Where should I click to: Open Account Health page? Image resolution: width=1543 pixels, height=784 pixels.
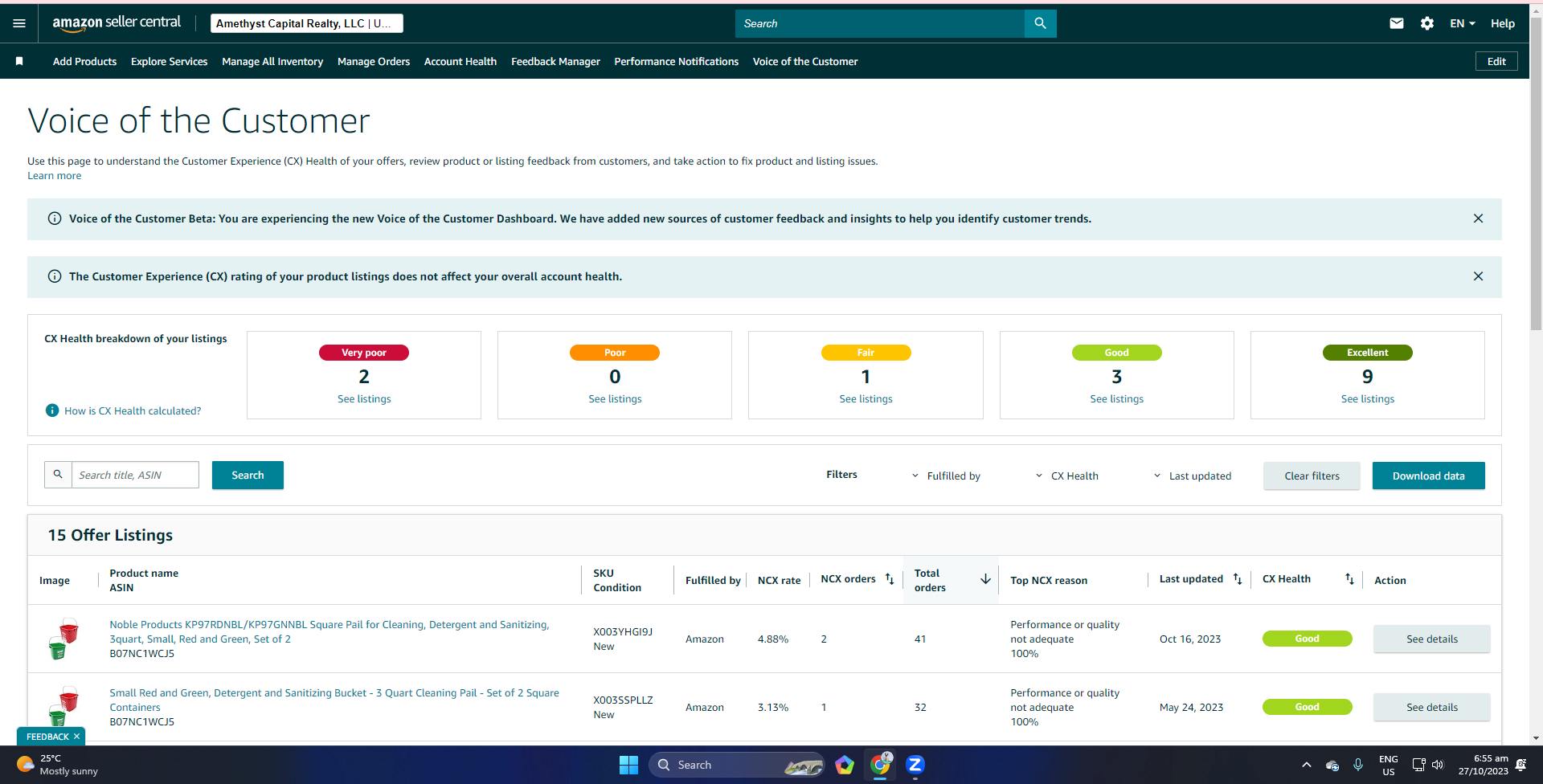coord(460,61)
